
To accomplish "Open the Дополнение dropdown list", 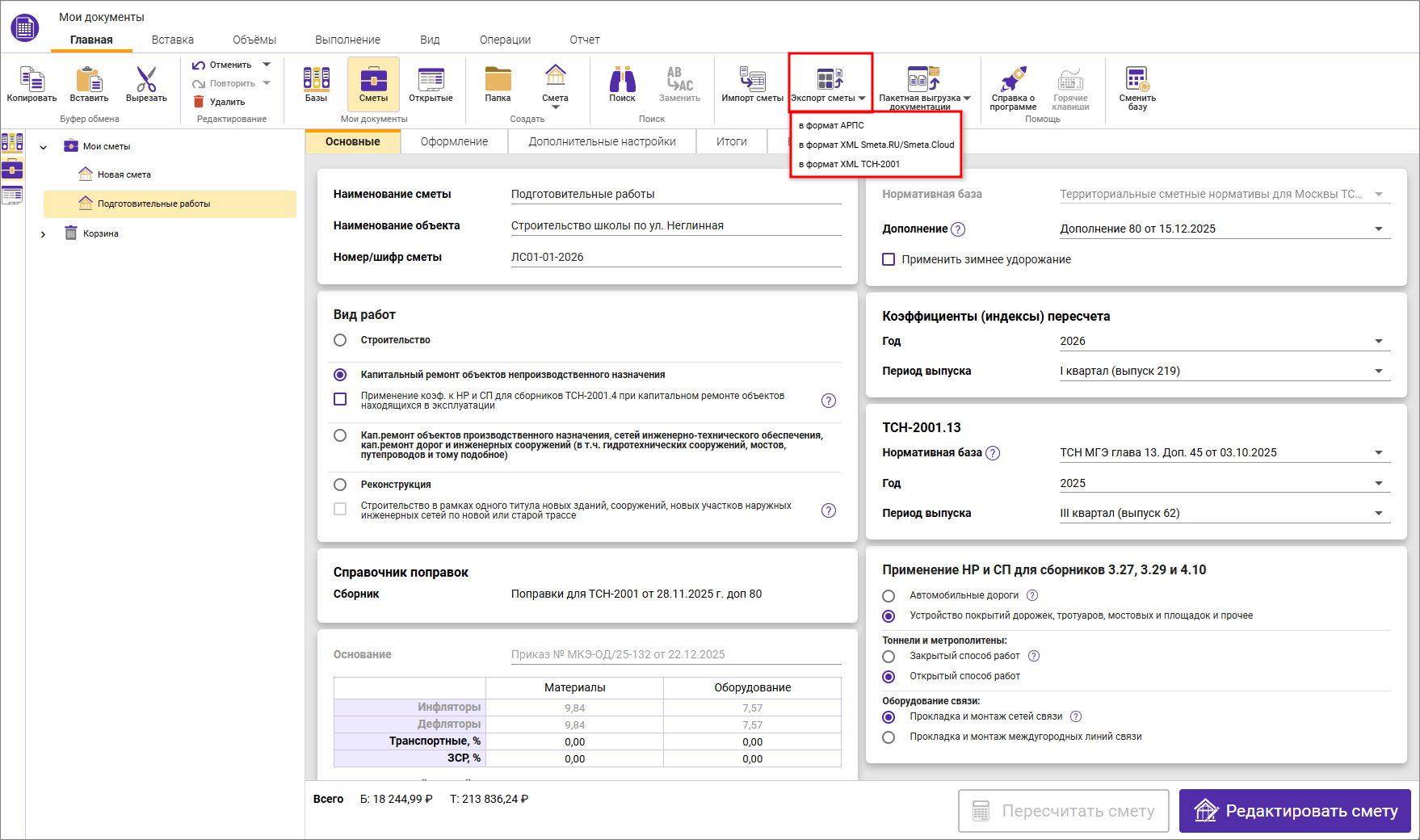I will (x=1378, y=229).
